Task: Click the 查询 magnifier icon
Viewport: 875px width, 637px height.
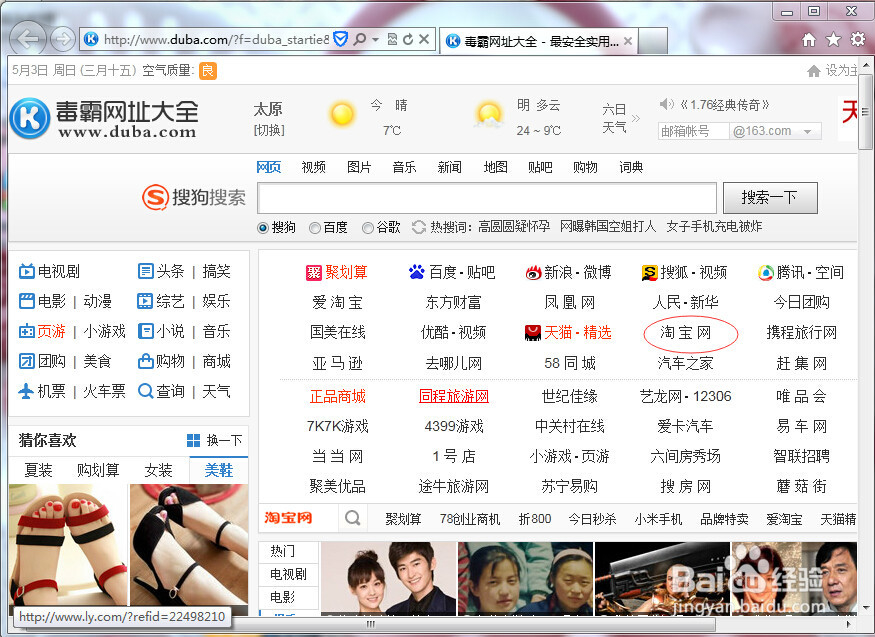Action: click(146, 390)
